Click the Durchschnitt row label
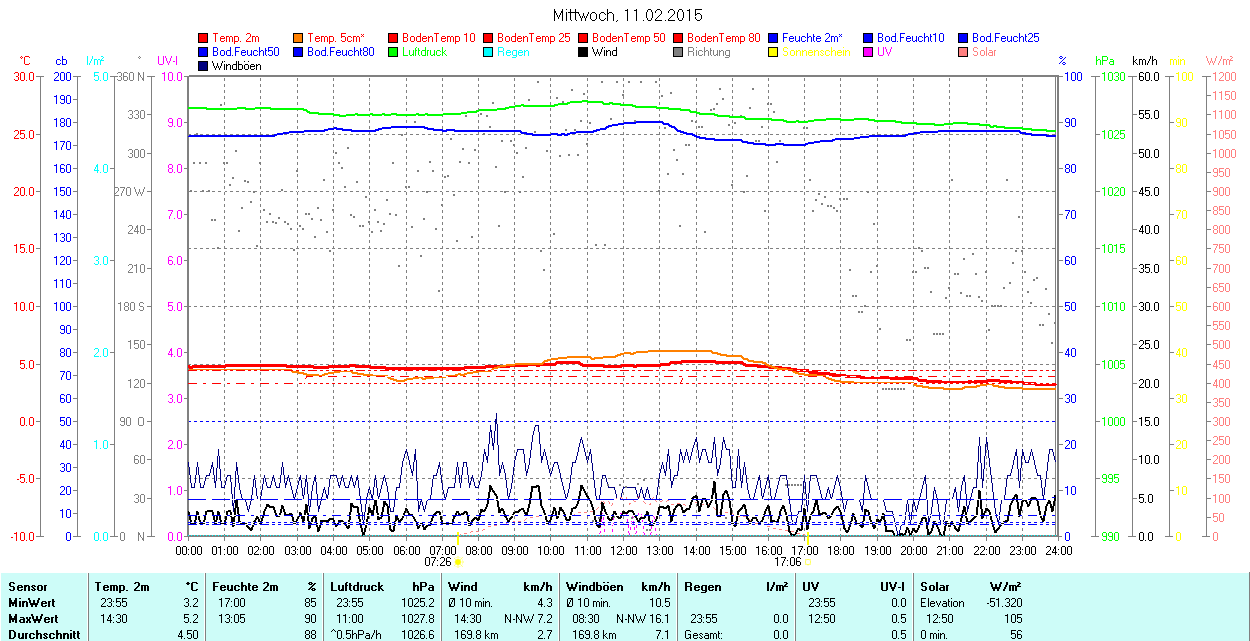1250x641 pixels. click(x=43, y=634)
